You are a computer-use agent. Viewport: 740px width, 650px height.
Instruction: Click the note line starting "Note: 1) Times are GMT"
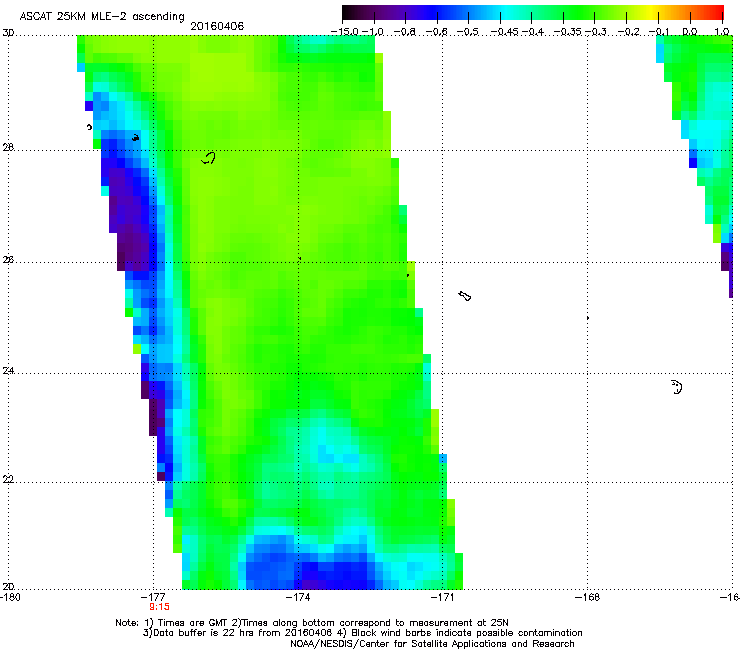(312, 623)
